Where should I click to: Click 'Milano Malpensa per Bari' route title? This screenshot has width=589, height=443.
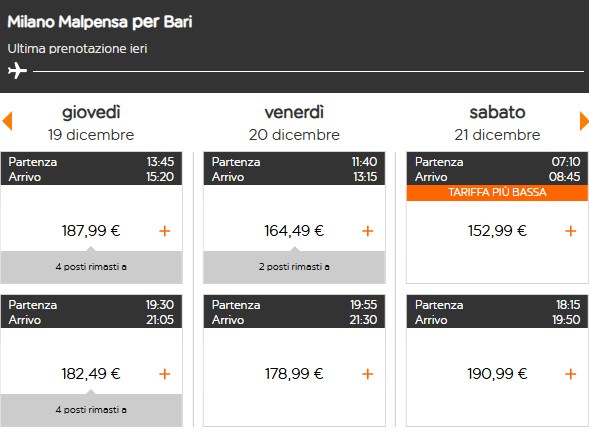coord(100,22)
